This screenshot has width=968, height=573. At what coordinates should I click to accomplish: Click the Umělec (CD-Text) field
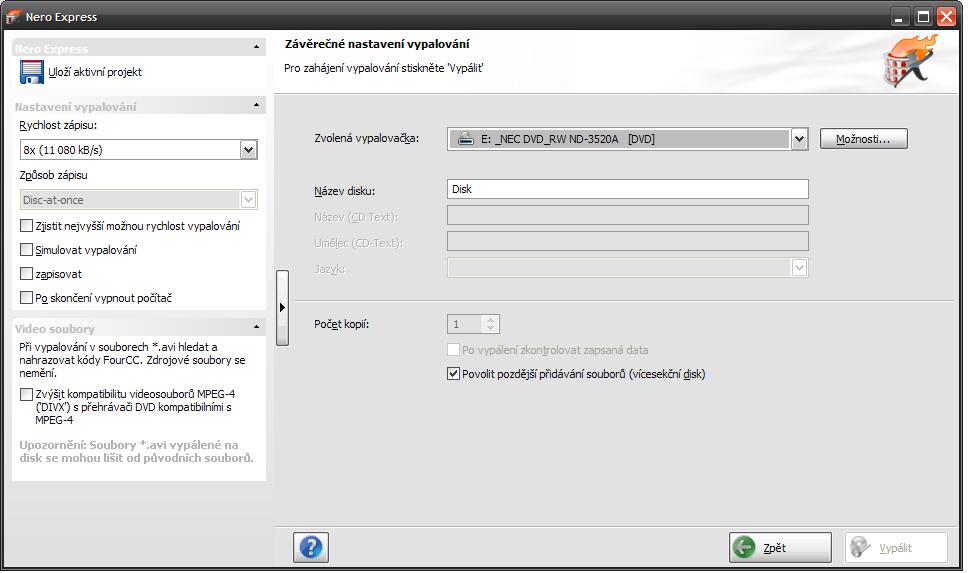627,241
